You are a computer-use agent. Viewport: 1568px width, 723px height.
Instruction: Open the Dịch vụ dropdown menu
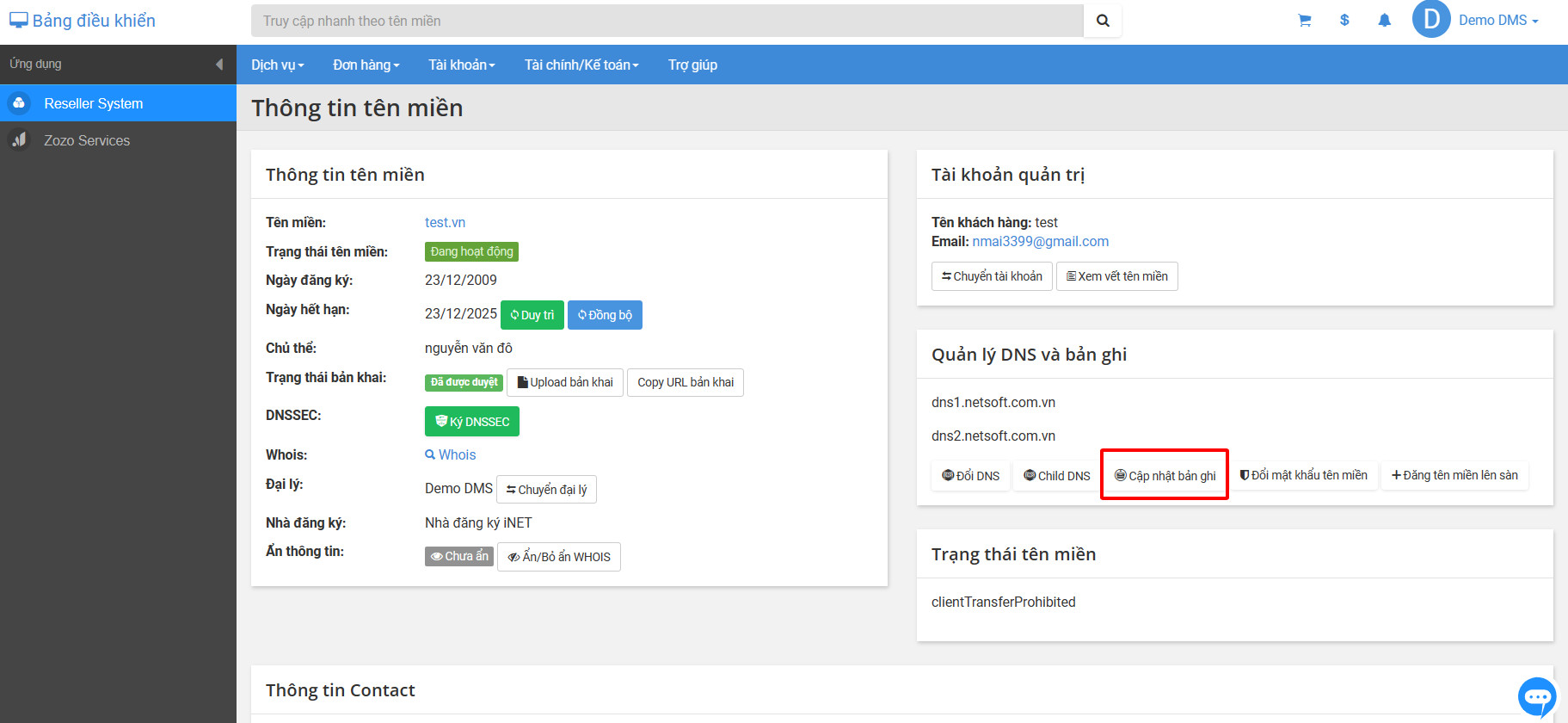277,65
